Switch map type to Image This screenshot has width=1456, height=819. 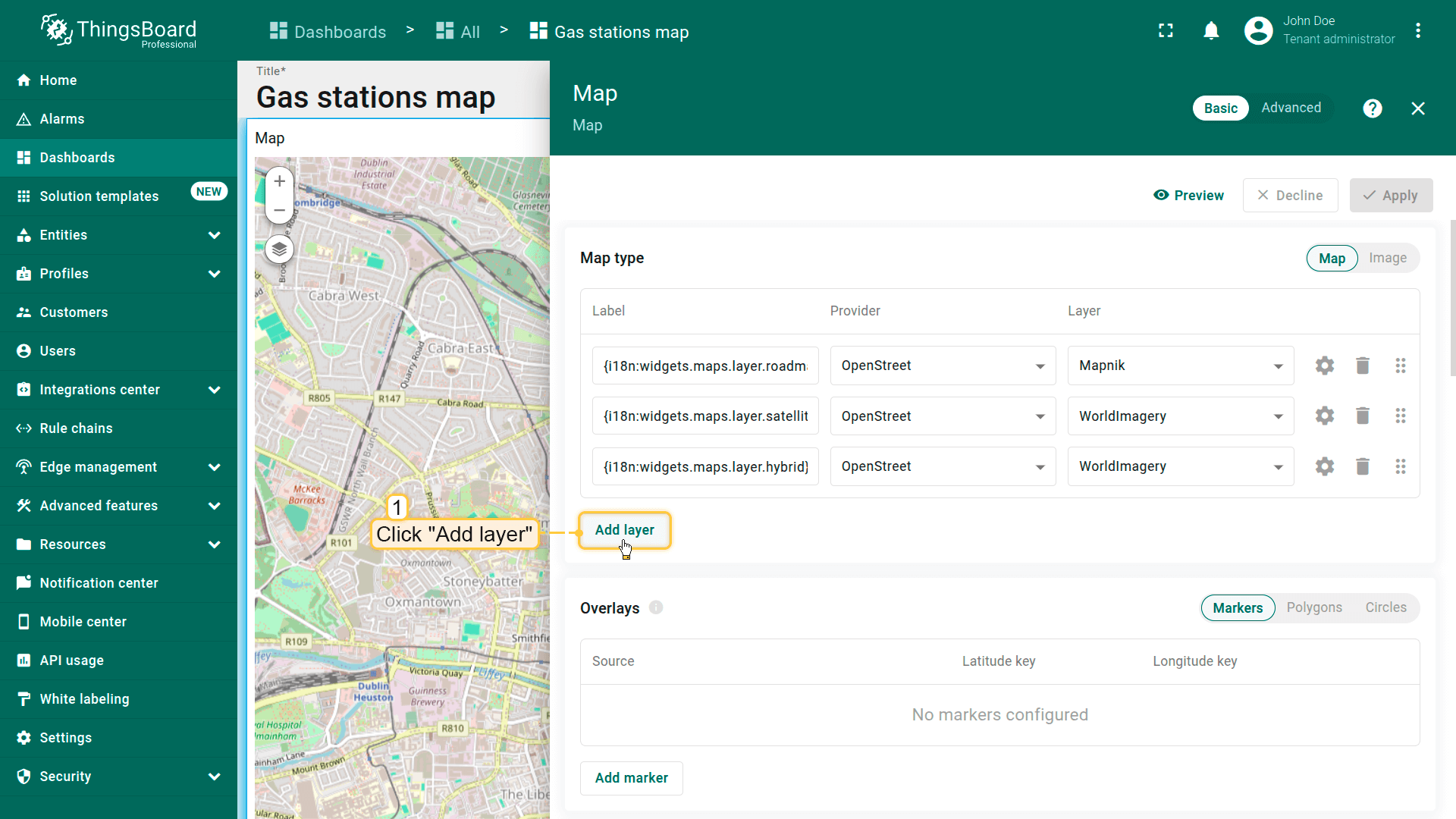tap(1387, 259)
